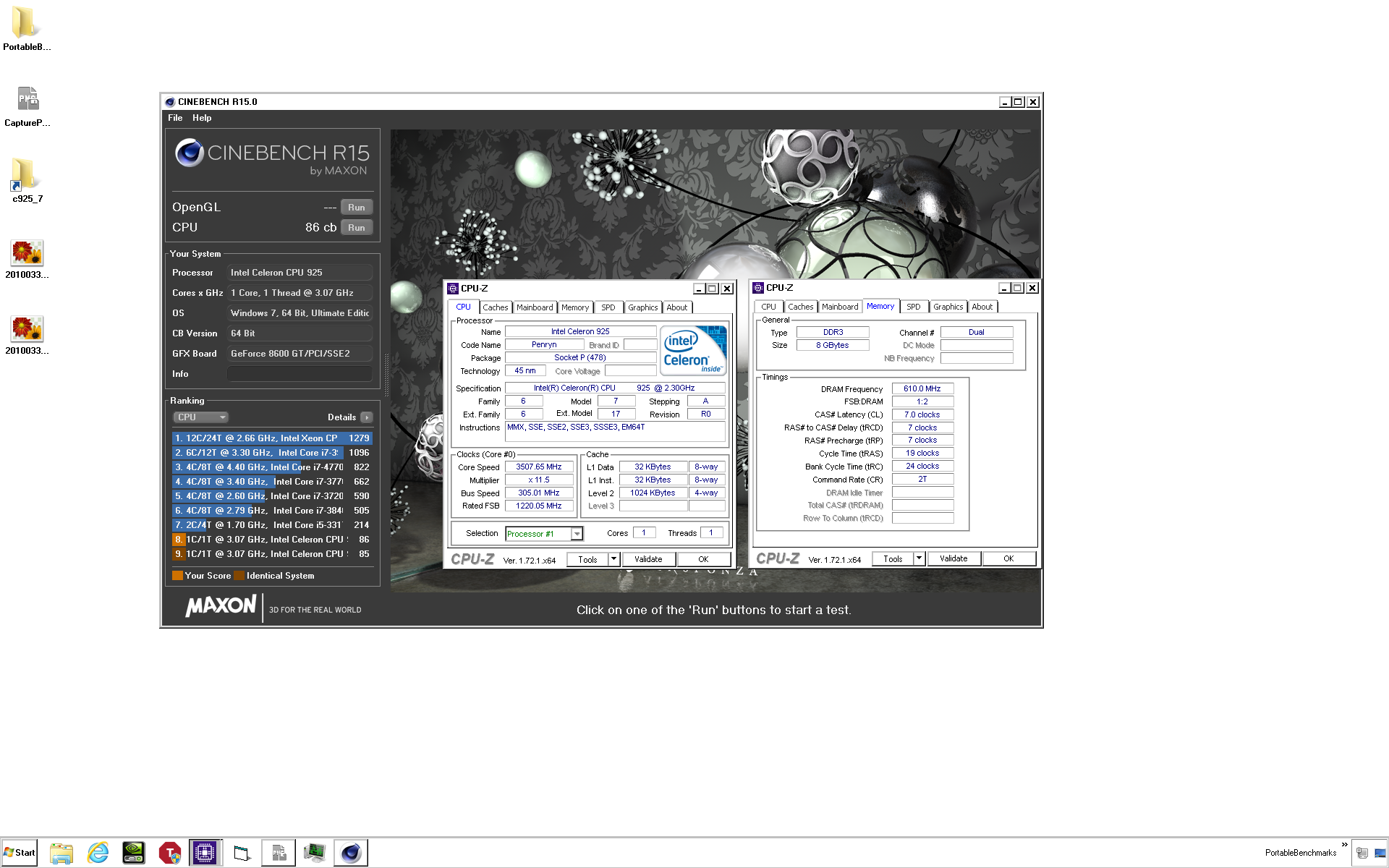Image resolution: width=1389 pixels, height=868 pixels.
Task: Open the PNG capture taskbar button
Action: coord(279,853)
